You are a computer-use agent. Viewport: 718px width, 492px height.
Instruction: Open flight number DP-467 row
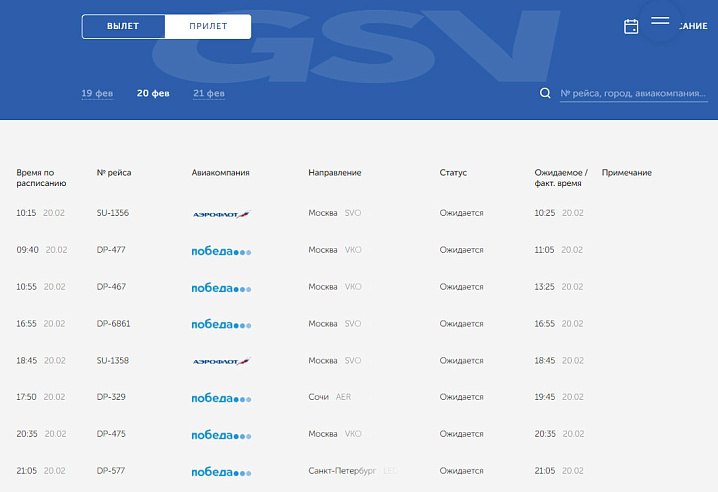[x=111, y=287]
